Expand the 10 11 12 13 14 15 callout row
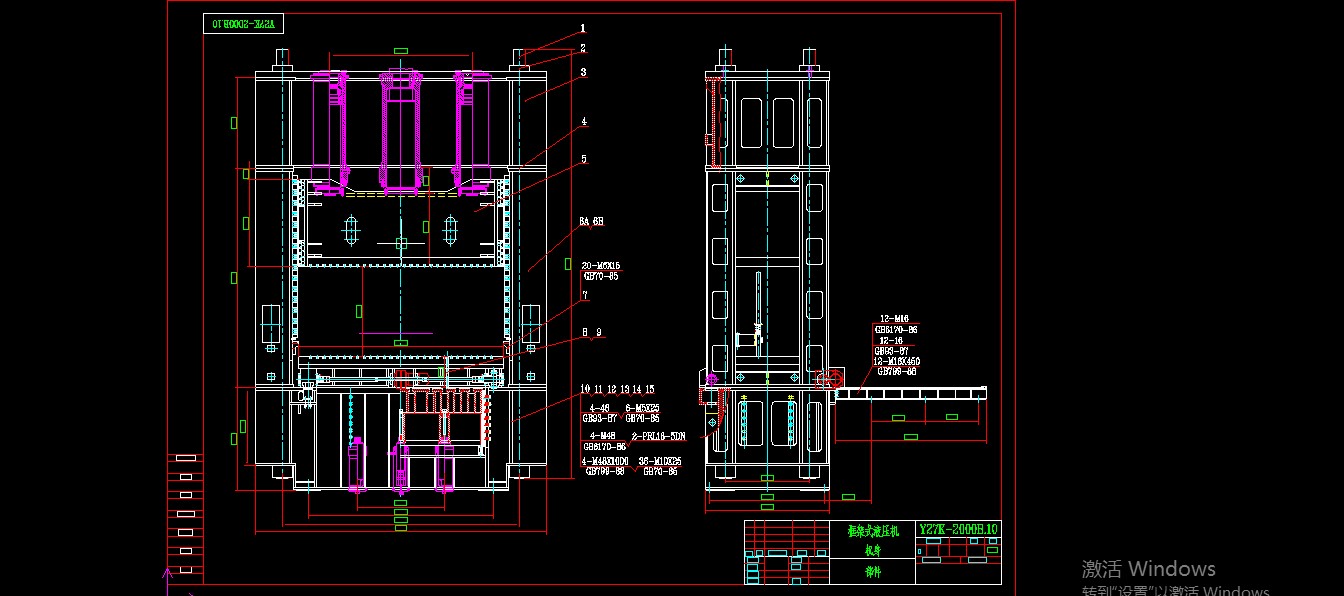Viewport: 1344px width, 596px height. [615, 389]
